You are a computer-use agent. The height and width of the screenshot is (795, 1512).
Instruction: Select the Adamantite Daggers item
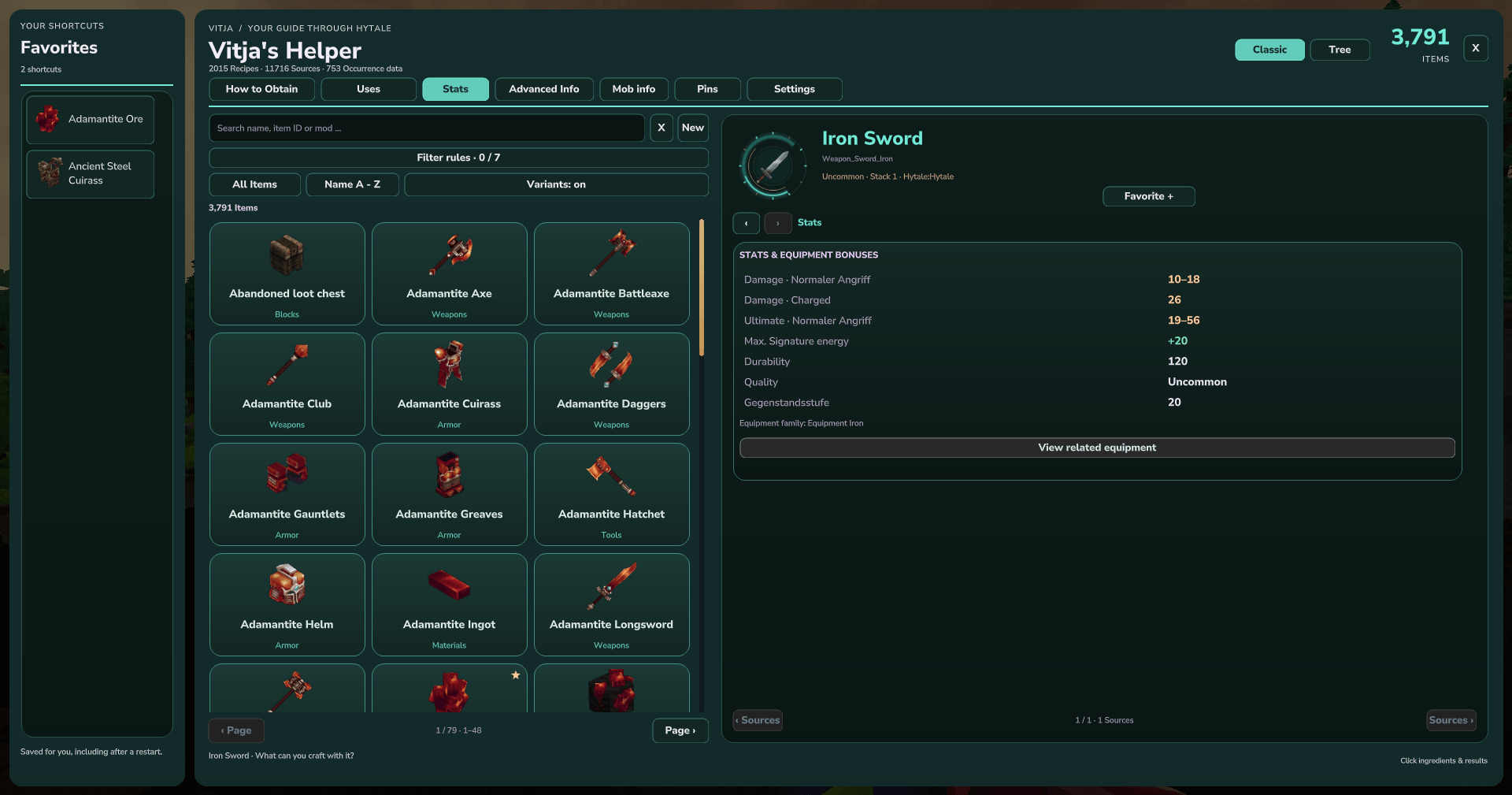coord(612,384)
